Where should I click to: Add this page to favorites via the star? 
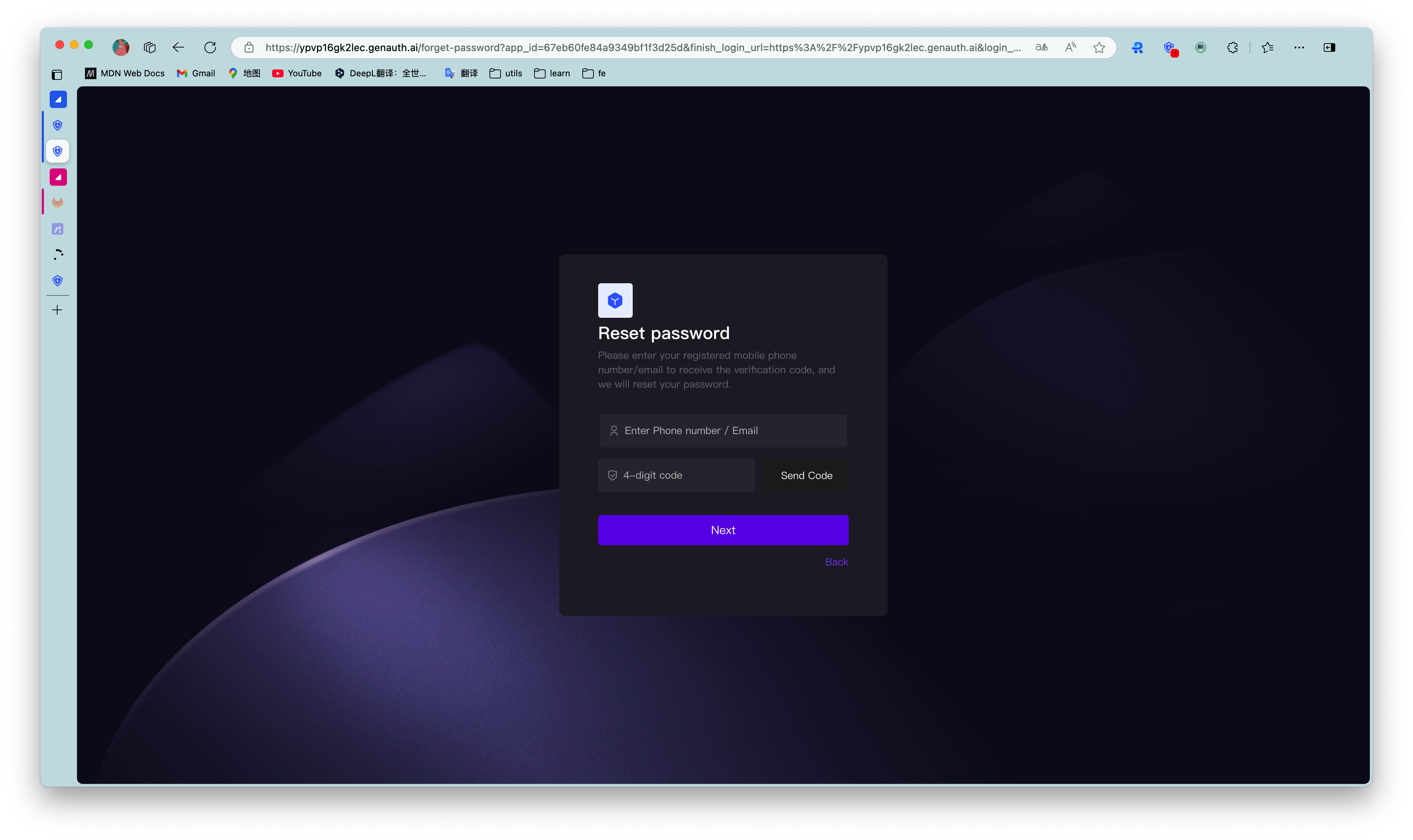1099,48
